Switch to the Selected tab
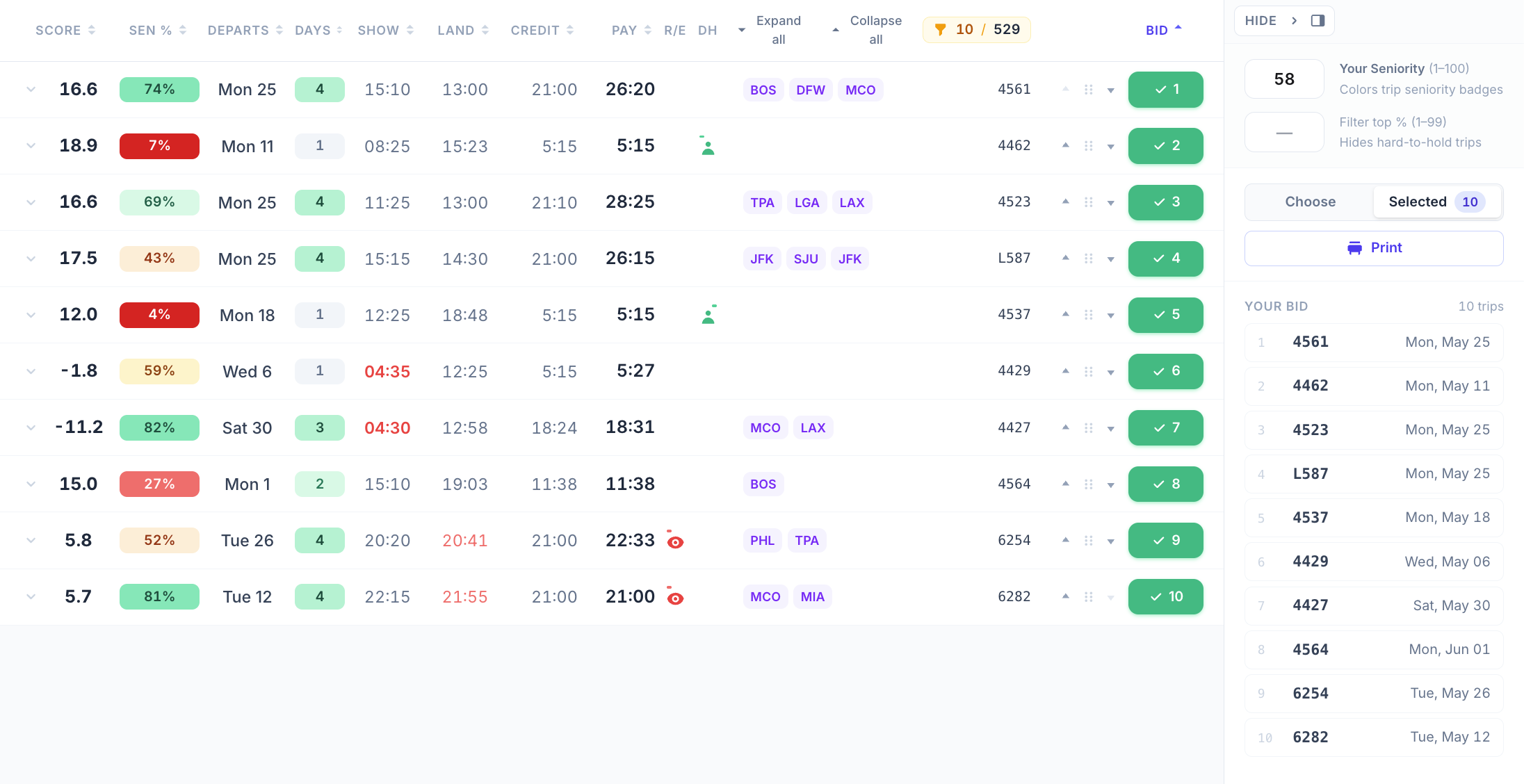Image resolution: width=1524 pixels, height=784 pixels. [x=1436, y=202]
